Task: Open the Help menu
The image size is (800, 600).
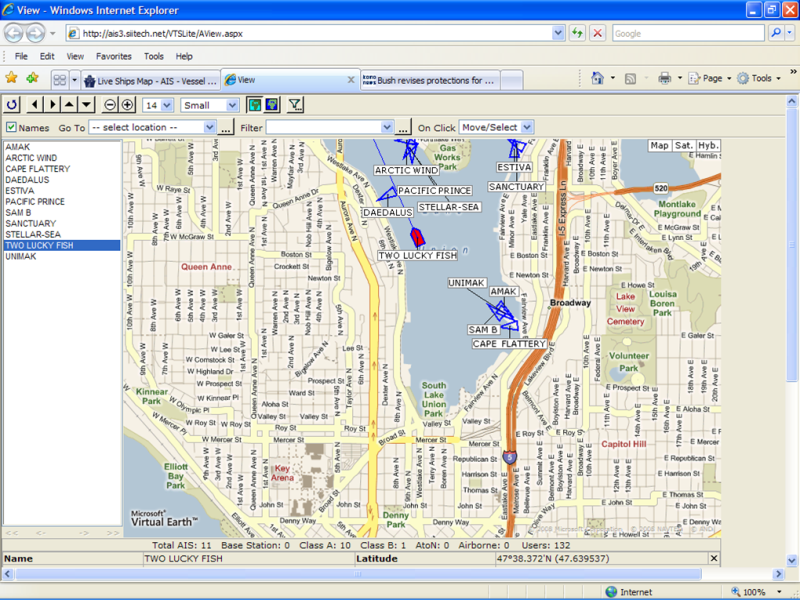Action: [184, 56]
